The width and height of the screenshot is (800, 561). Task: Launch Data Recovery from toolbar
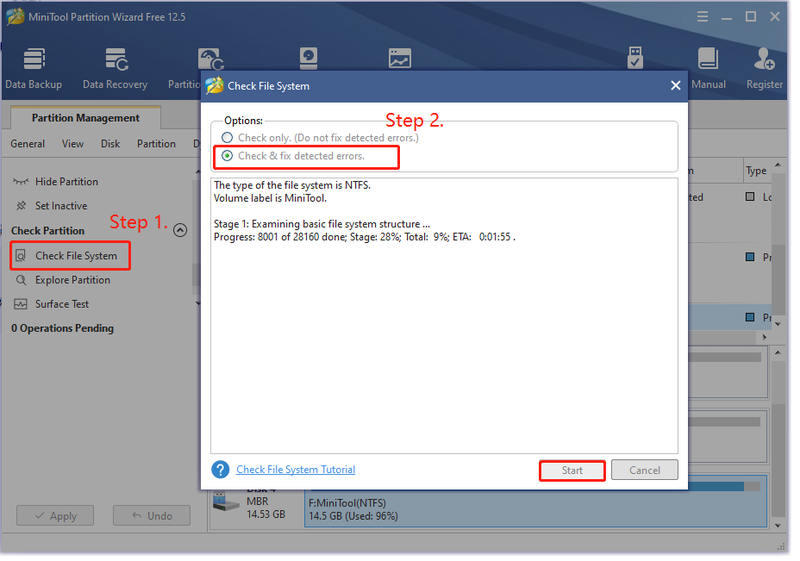coord(115,69)
